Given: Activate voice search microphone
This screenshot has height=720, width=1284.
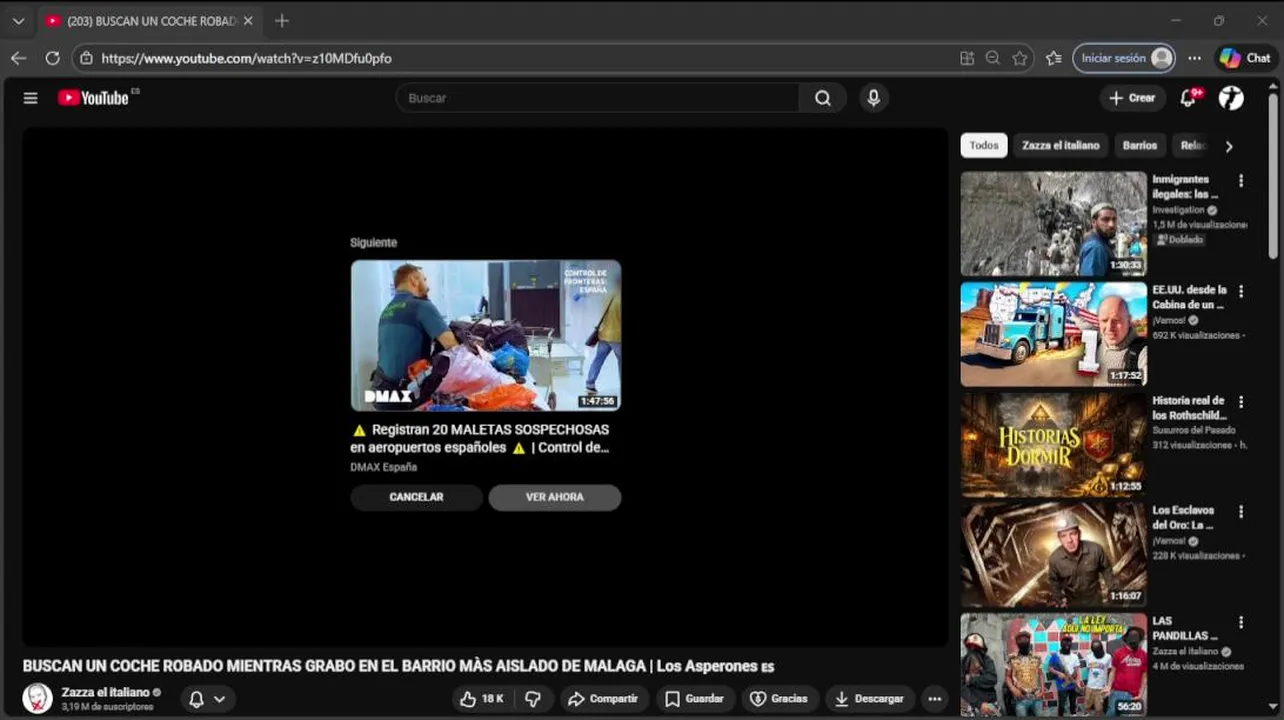Looking at the screenshot, I should pos(874,98).
